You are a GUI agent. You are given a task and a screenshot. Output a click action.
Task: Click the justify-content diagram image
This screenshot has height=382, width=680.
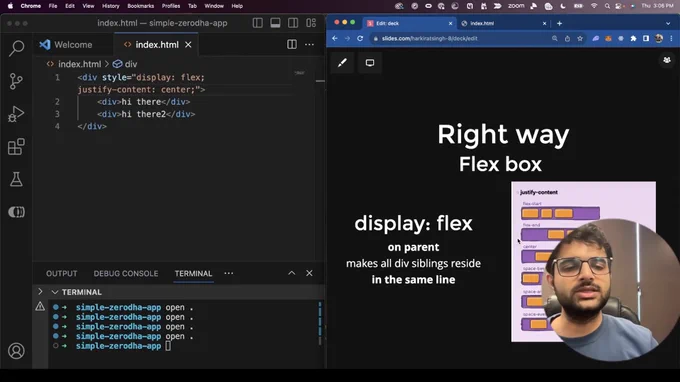click(x=583, y=261)
